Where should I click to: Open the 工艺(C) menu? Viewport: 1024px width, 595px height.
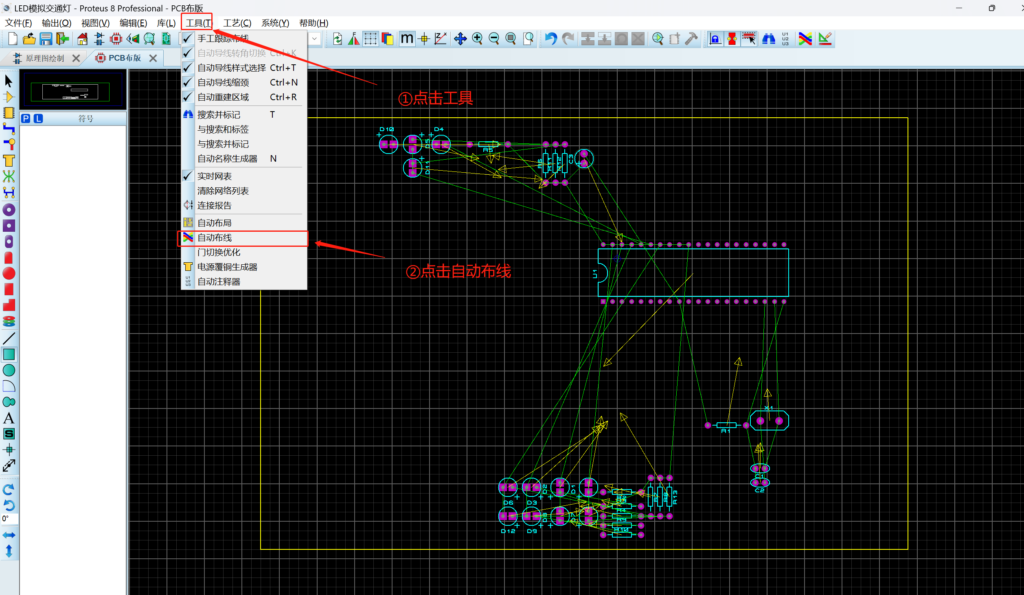click(237, 23)
